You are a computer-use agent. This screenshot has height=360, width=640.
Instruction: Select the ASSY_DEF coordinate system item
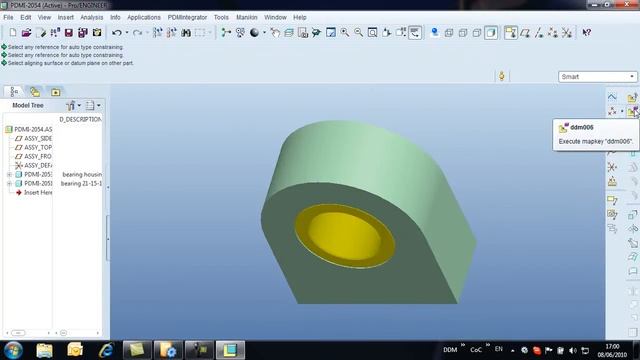pyautogui.click(x=33, y=165)
